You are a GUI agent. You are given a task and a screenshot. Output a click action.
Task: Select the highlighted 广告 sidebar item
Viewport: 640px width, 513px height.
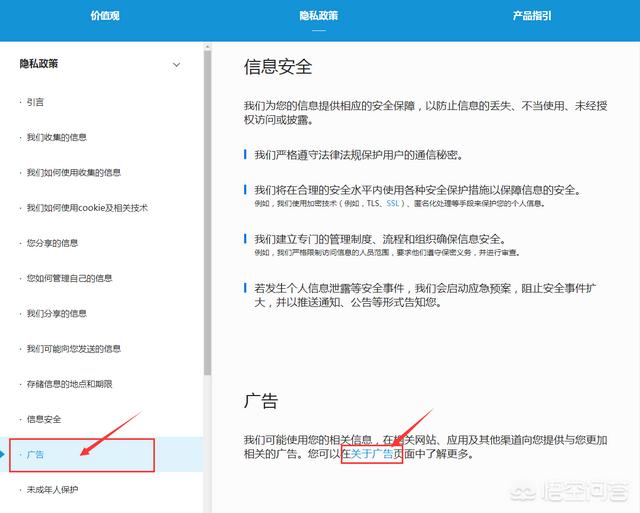click(x=101, y=454)
